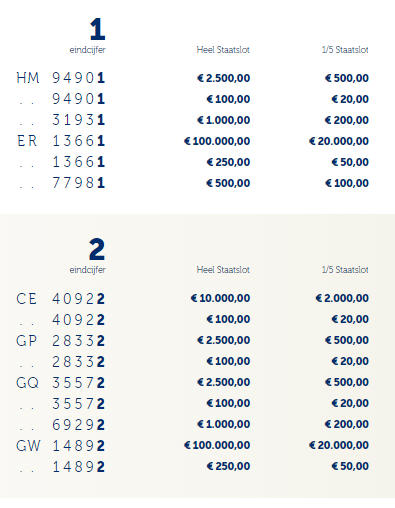
Task: Select lot number HM 949011
Action: pyautogui.click(x=61, y=78)
